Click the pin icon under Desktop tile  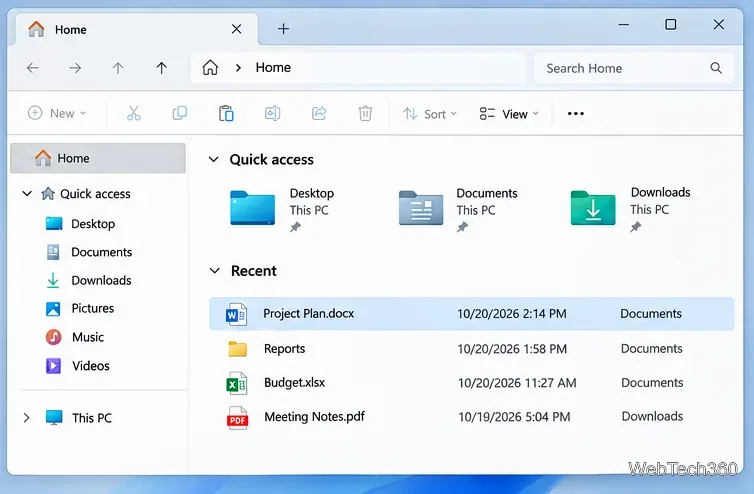click(295, 227)
